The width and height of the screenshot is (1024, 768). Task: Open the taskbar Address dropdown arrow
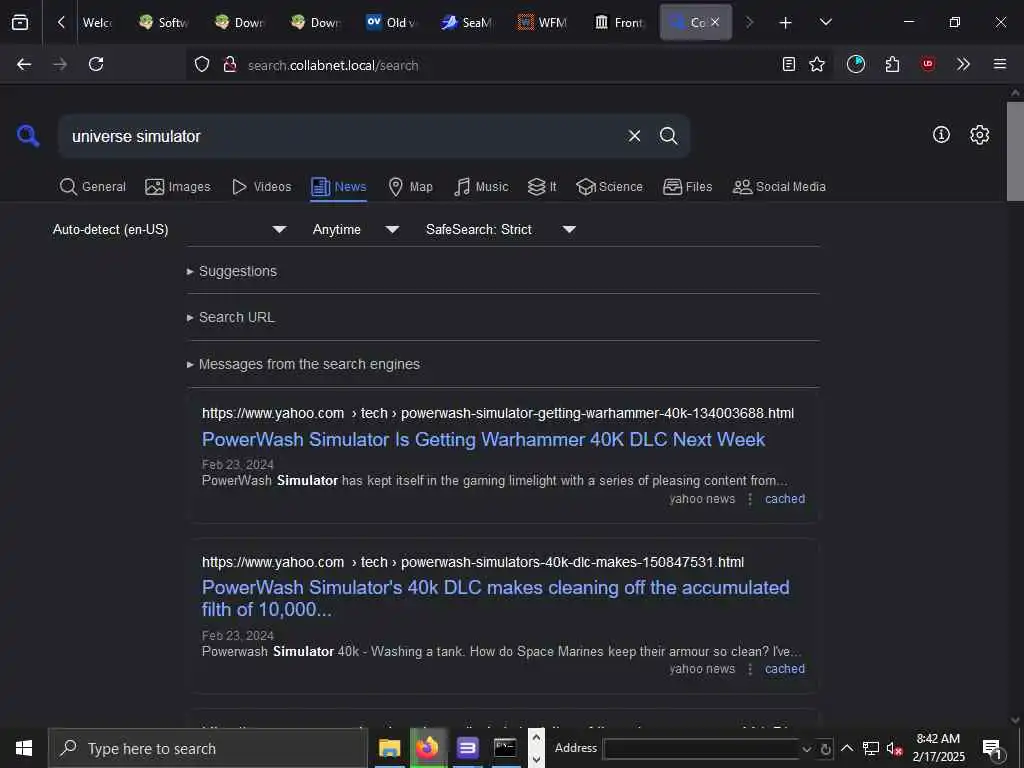point(807,749)
